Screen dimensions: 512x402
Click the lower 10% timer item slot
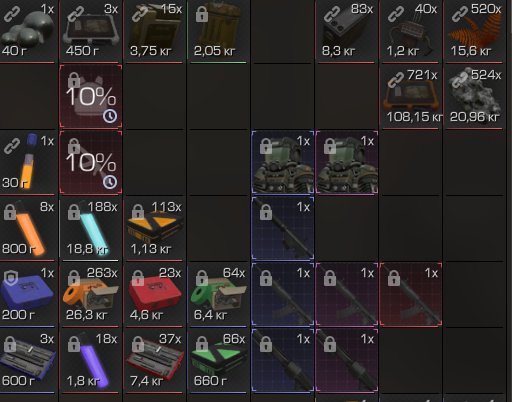point(91,162)
